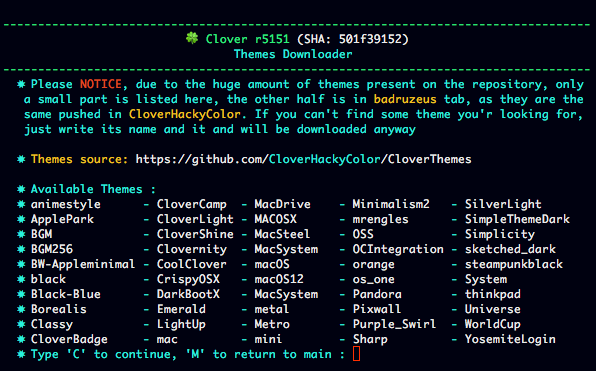Select the 'OSS' theme name
This screenshot has height=371, width=596.
(363, 234)
